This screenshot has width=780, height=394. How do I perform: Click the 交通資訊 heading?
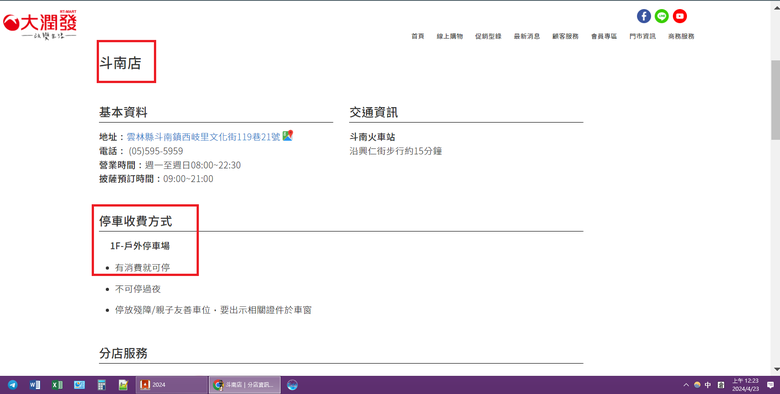(x=374, y=112)
